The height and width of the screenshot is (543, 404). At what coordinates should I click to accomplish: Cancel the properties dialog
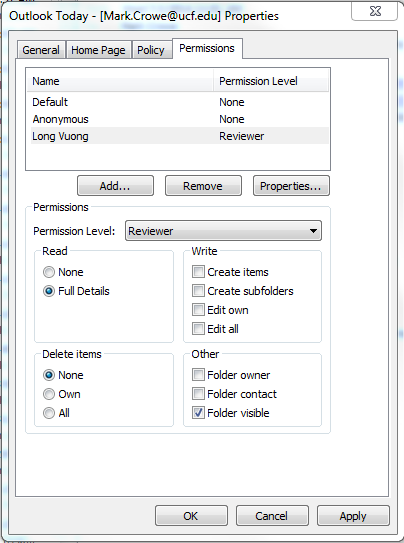tap(272, 516)
